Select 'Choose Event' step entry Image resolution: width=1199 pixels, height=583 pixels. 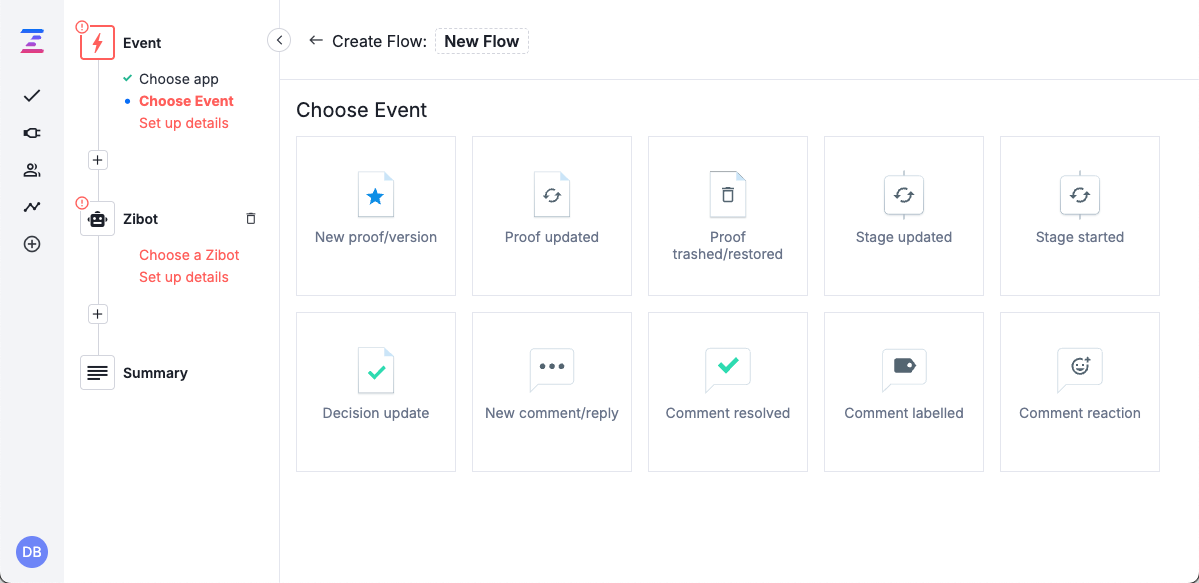tap(186, 101)
